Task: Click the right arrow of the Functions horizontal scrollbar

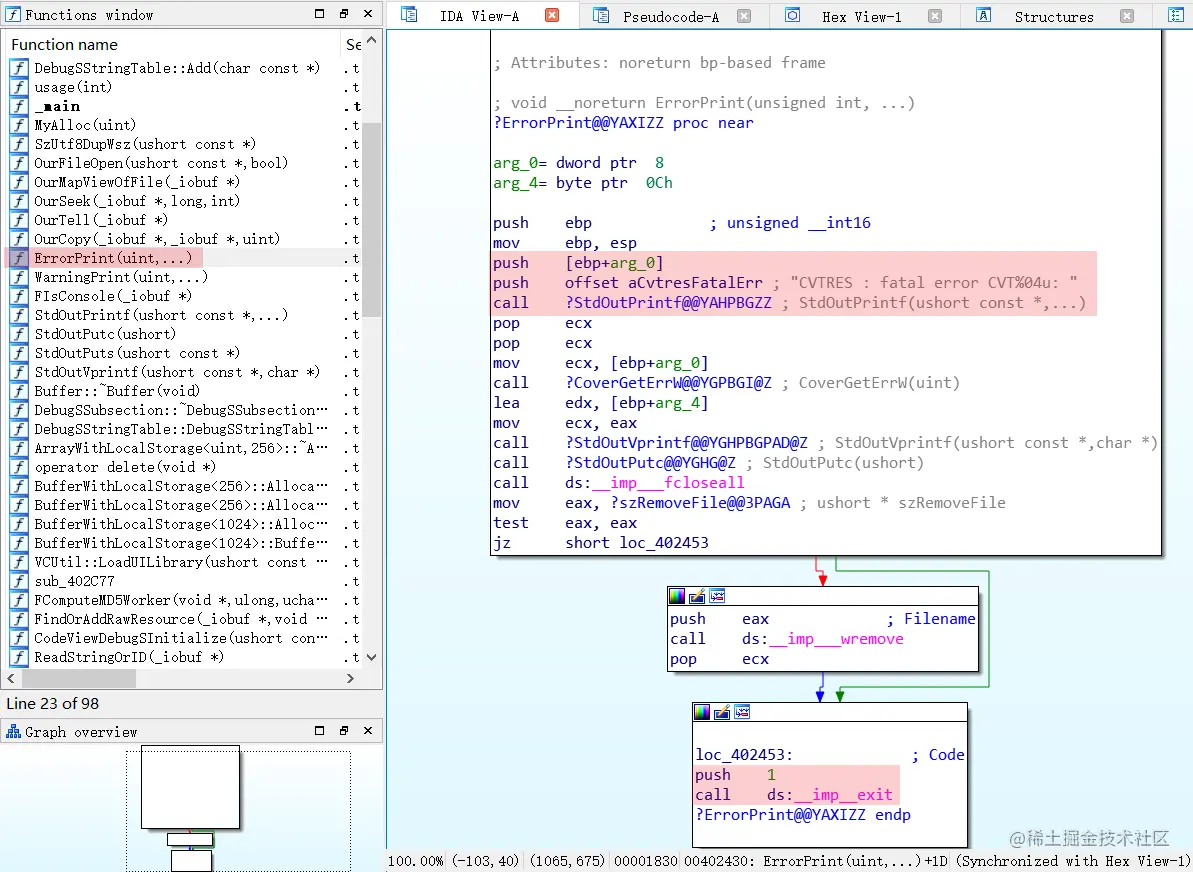Action: click(x=348, y=678)
